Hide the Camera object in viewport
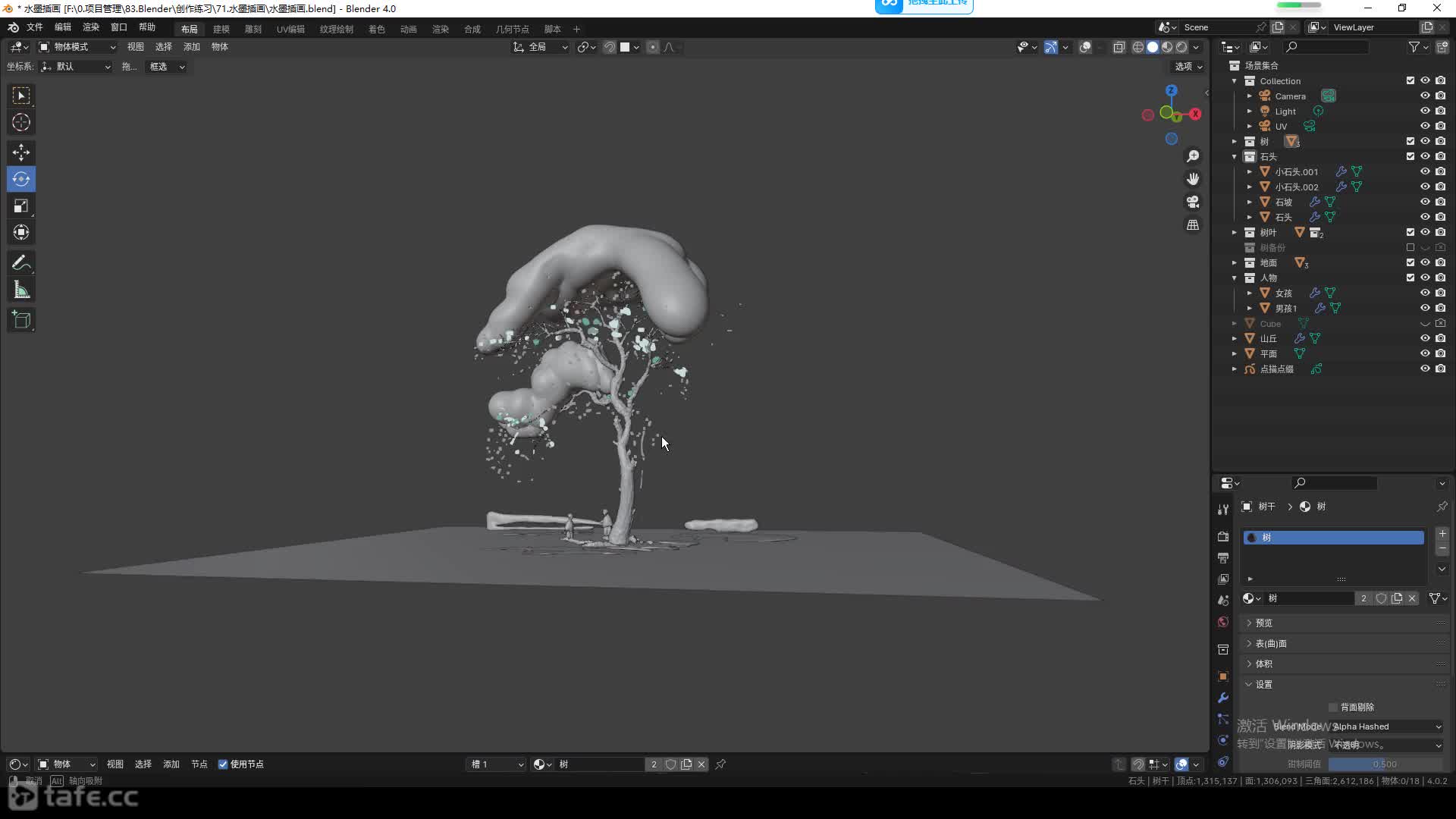This screenshot has width=1456, height=819. point(1425,96)
